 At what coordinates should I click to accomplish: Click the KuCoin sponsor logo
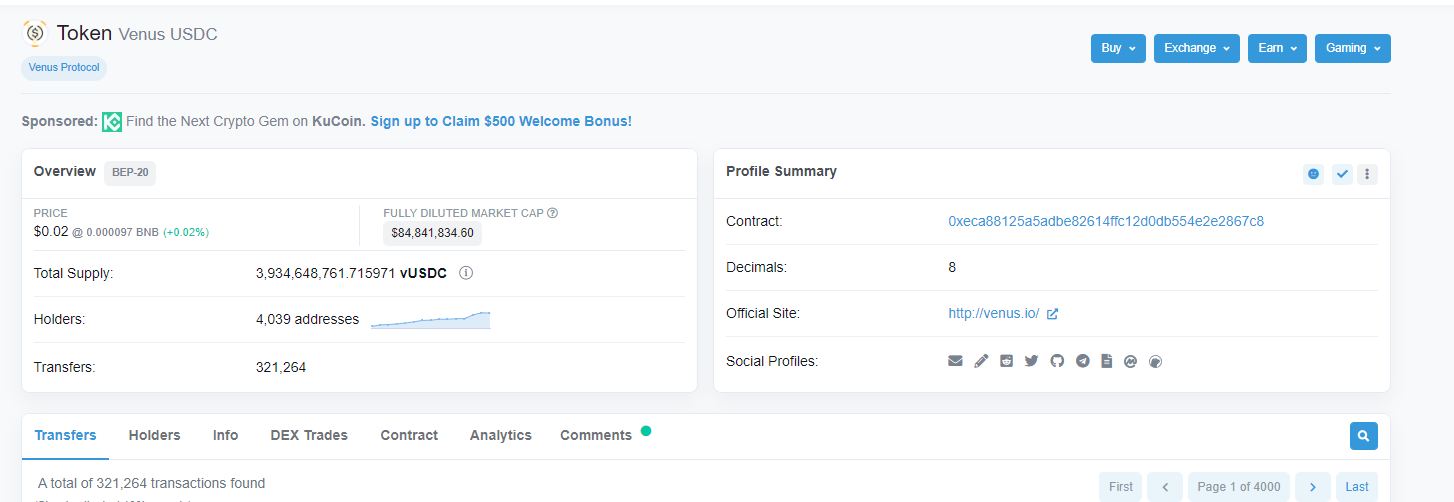pos(112,121)
